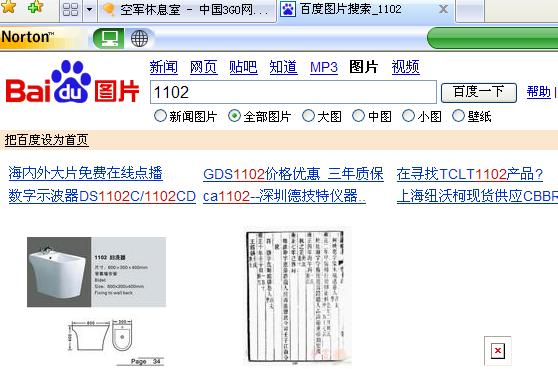This screenshot has width=558, height=369.
Task: Open the quick tabs grid view
Action: (x=70, y=9)
